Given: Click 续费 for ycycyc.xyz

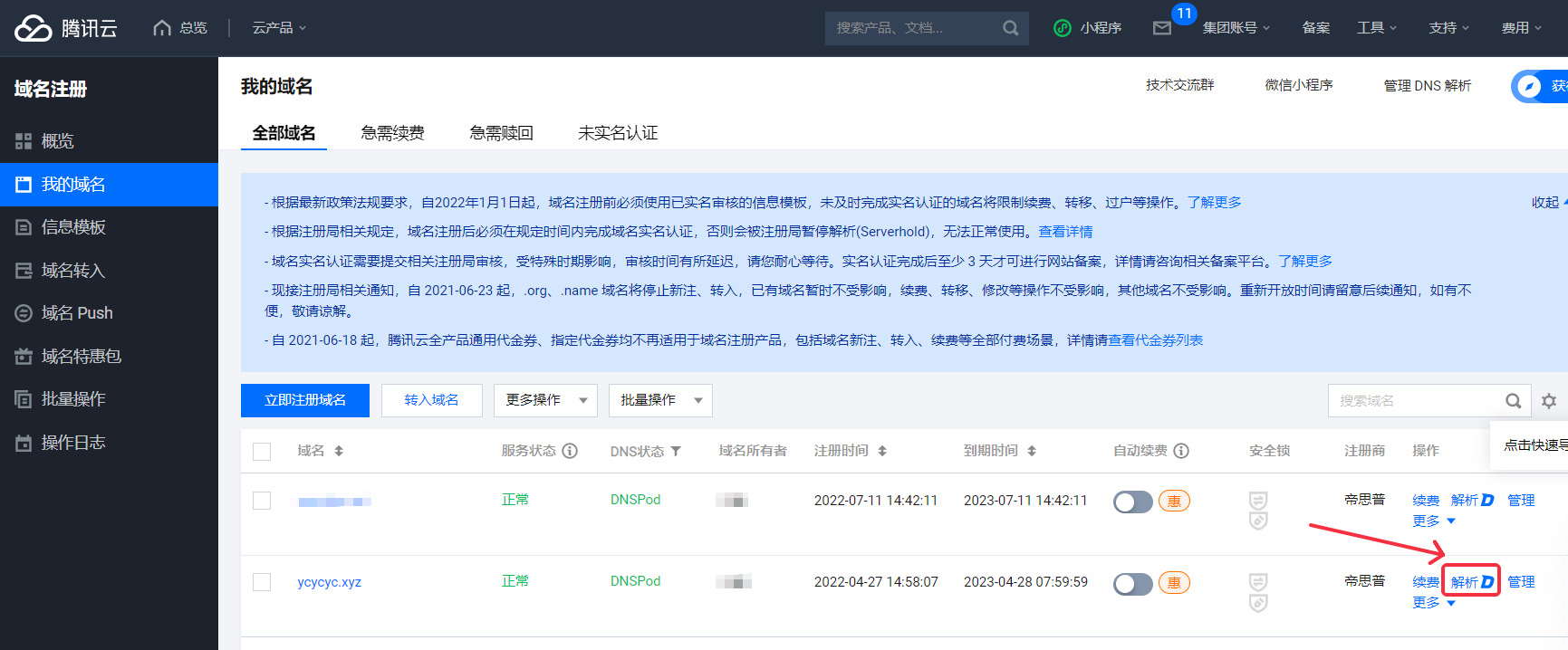Looking at the screenshot, I should (x=1426, y=582).
